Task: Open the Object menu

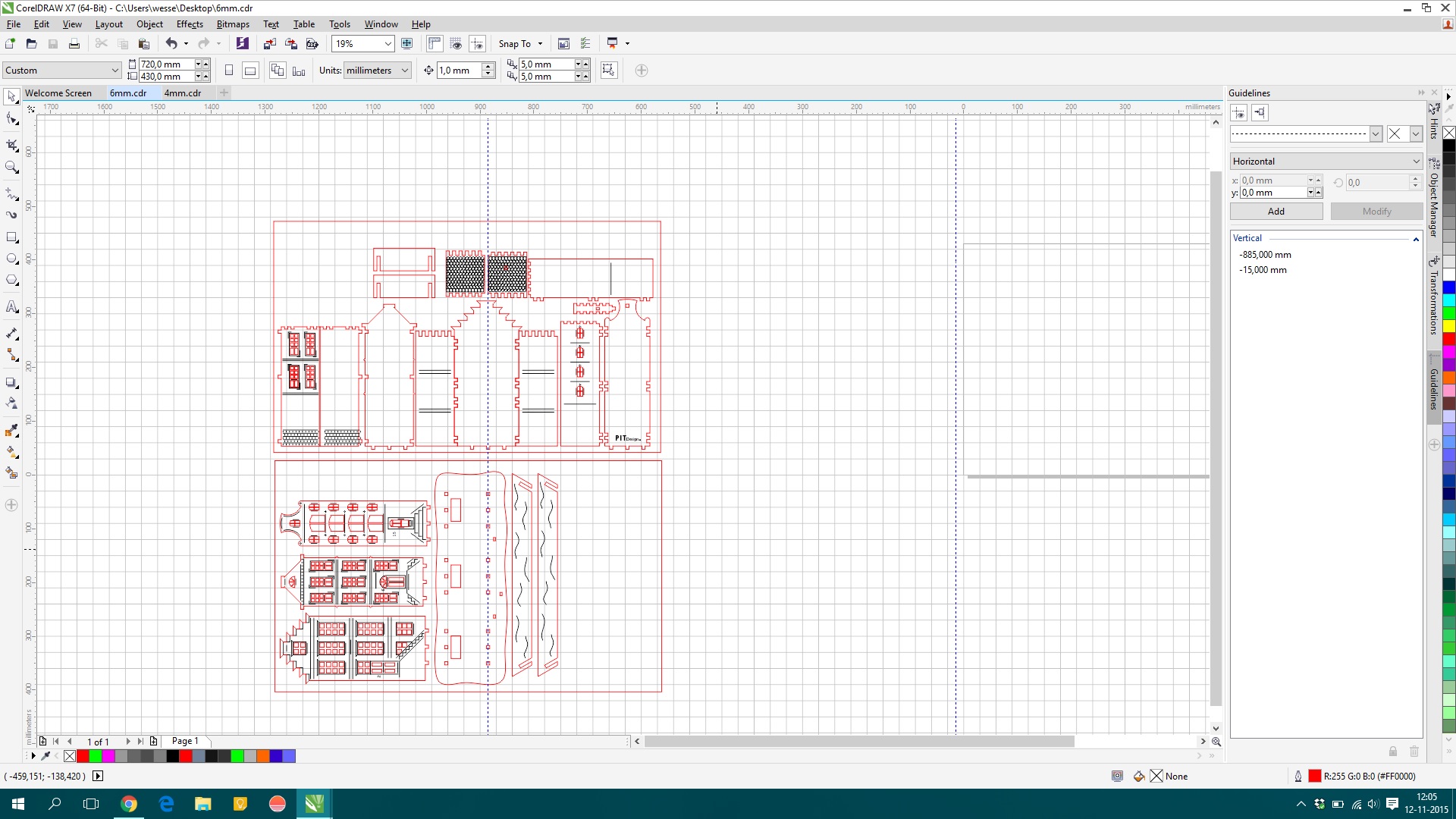Action: pyautogui.click(x=148, y=24)
